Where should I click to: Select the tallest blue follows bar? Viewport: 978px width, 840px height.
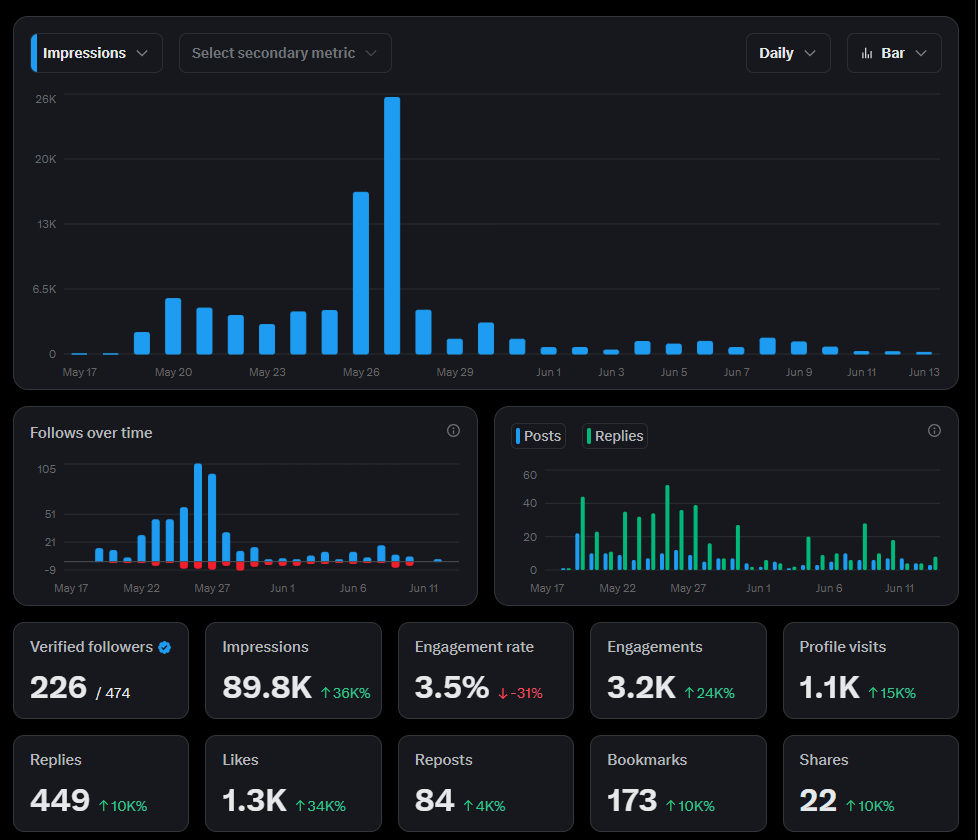[198, 513]
